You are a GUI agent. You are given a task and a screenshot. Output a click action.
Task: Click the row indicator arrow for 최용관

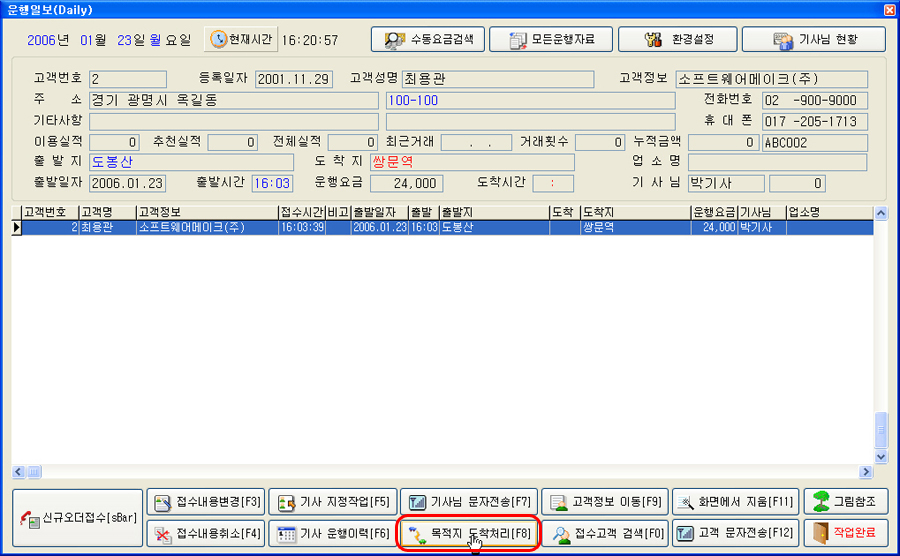(x=17, y=227)
